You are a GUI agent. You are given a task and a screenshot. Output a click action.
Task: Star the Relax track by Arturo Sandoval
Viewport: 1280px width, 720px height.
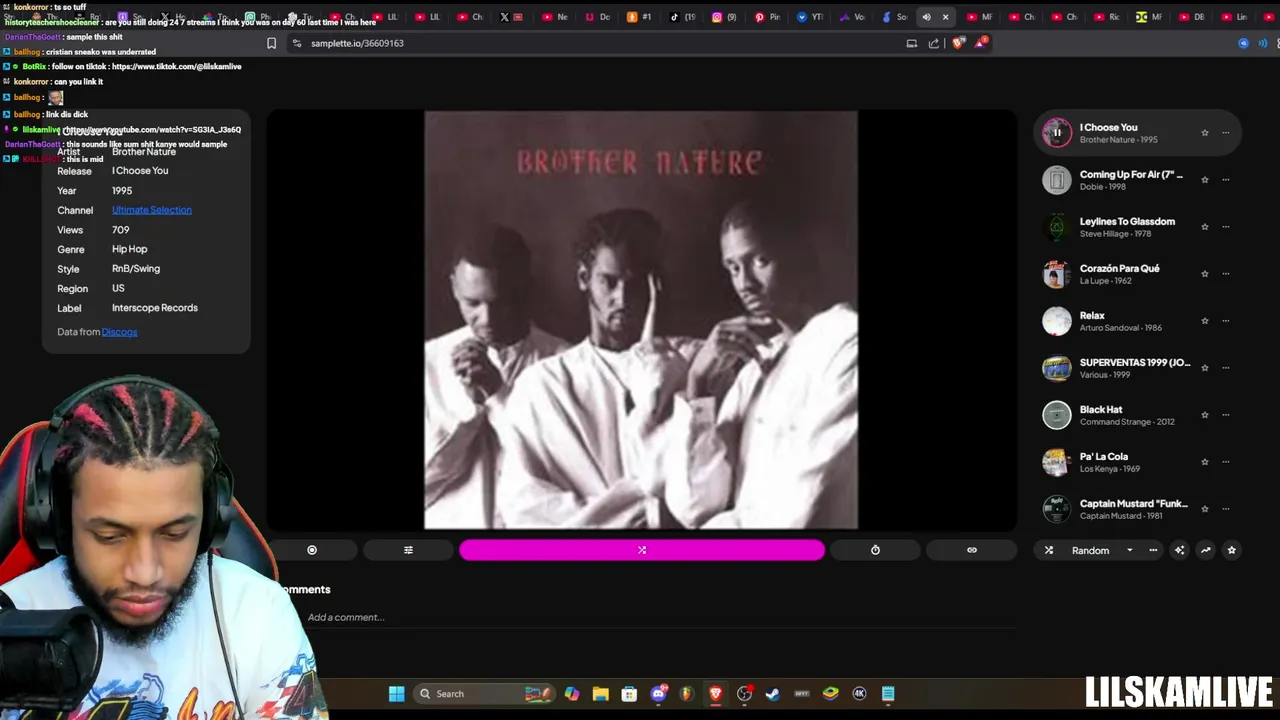pyautogui.click(x=1205, y=321)
